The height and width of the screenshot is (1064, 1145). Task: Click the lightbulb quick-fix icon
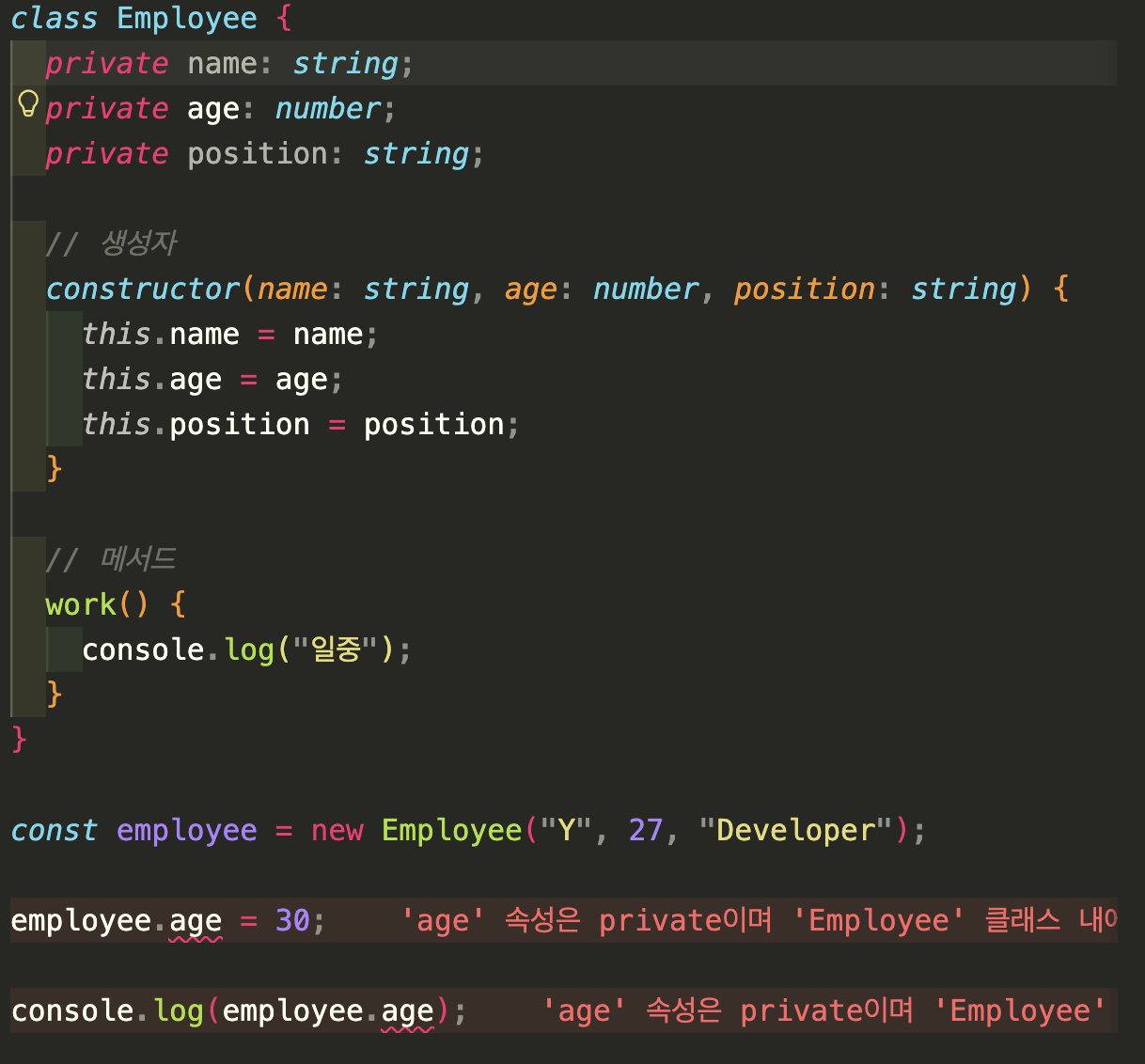tap(28, 102)
